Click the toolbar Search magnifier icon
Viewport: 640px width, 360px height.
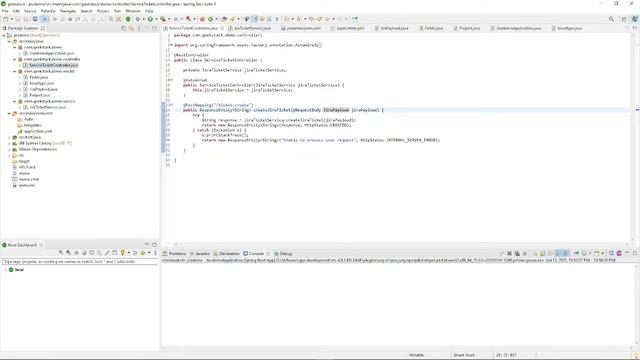(611, 19)
